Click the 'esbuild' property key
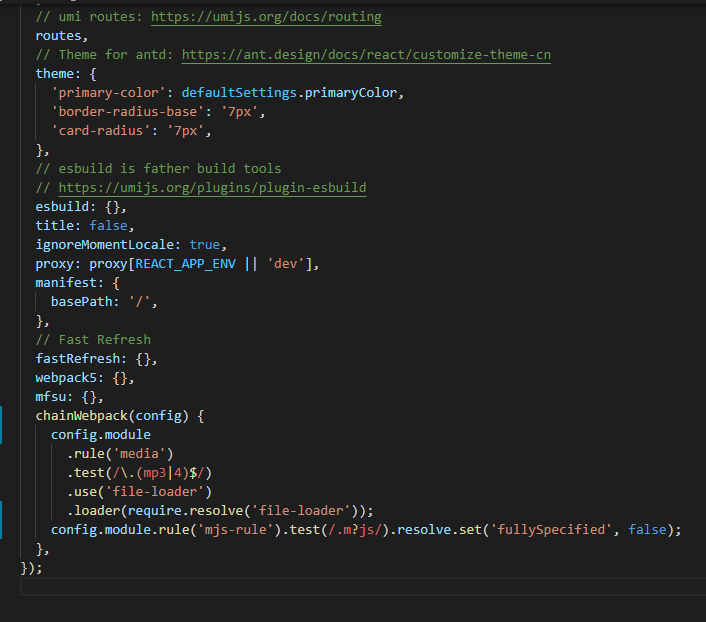This screenshot has height=622, width=706. pyautogui.click(x=62, y=207)
